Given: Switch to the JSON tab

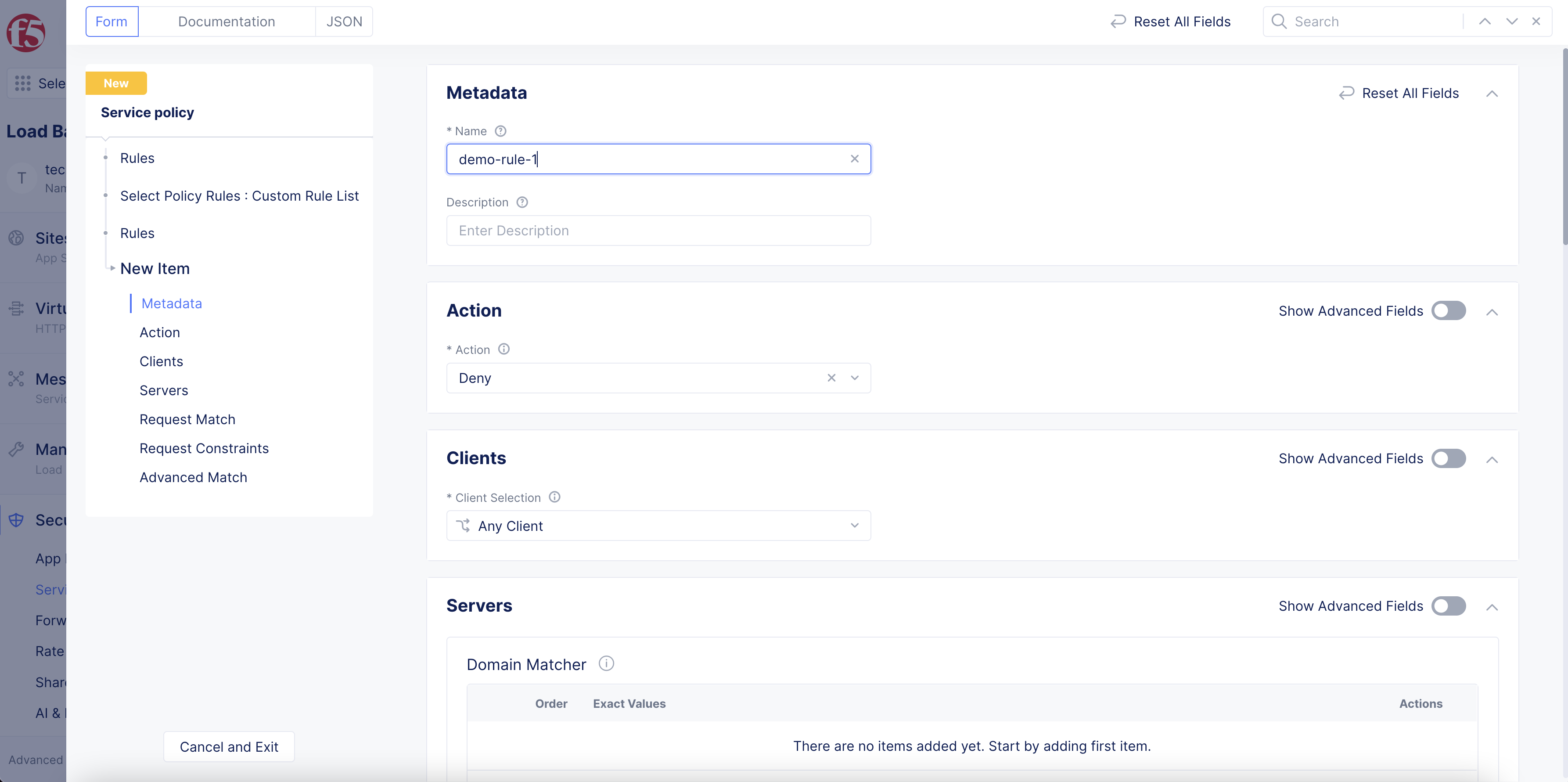Looking at the screenshot, I should [x=344, y=22].
